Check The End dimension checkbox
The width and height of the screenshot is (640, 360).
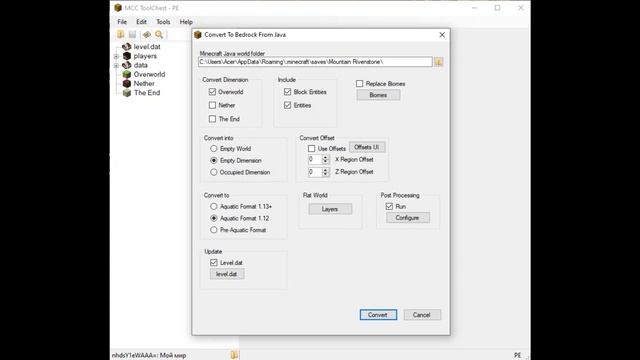tap(212, 119)
